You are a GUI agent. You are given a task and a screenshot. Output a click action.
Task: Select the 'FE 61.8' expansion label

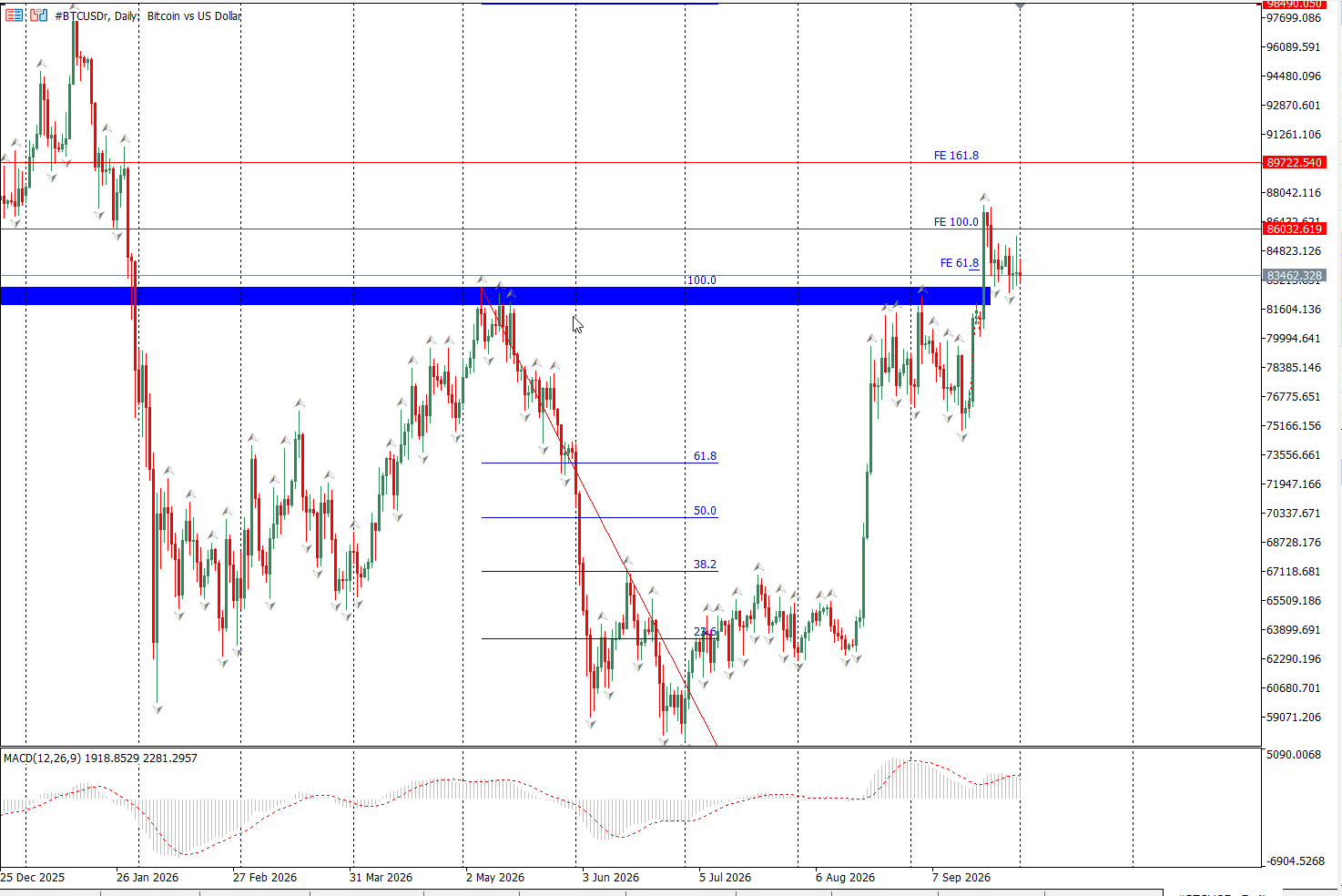tap(960, 263)
